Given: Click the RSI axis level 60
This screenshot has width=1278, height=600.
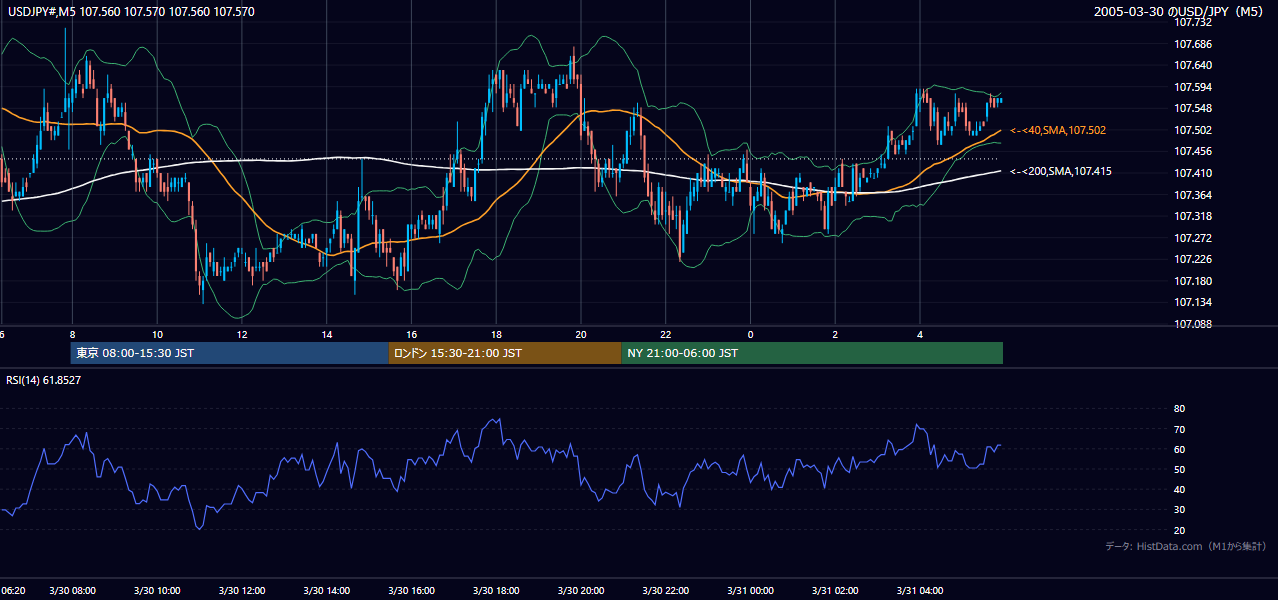Looking at the screenshot, I should coord(1180,449).
